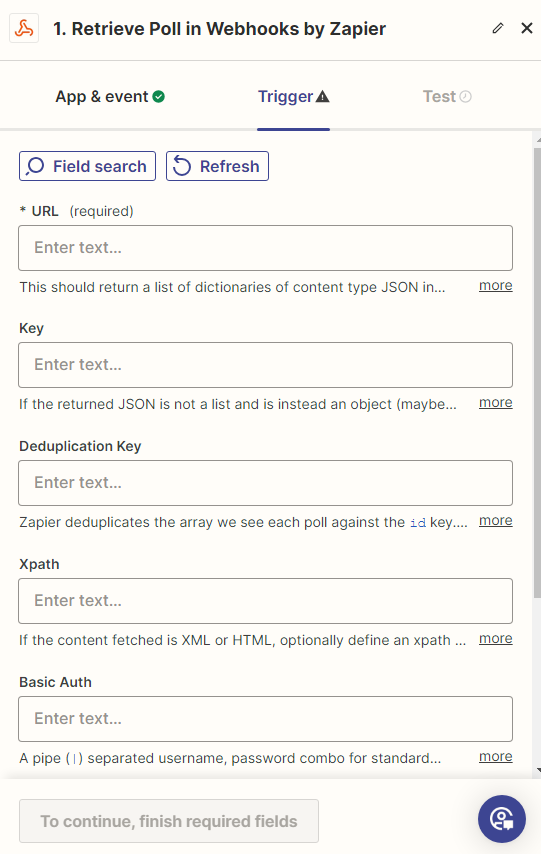Click the warning triangle on Trigger tab
Viewport: 541px width, 854px height.
(x=323, y=97)
